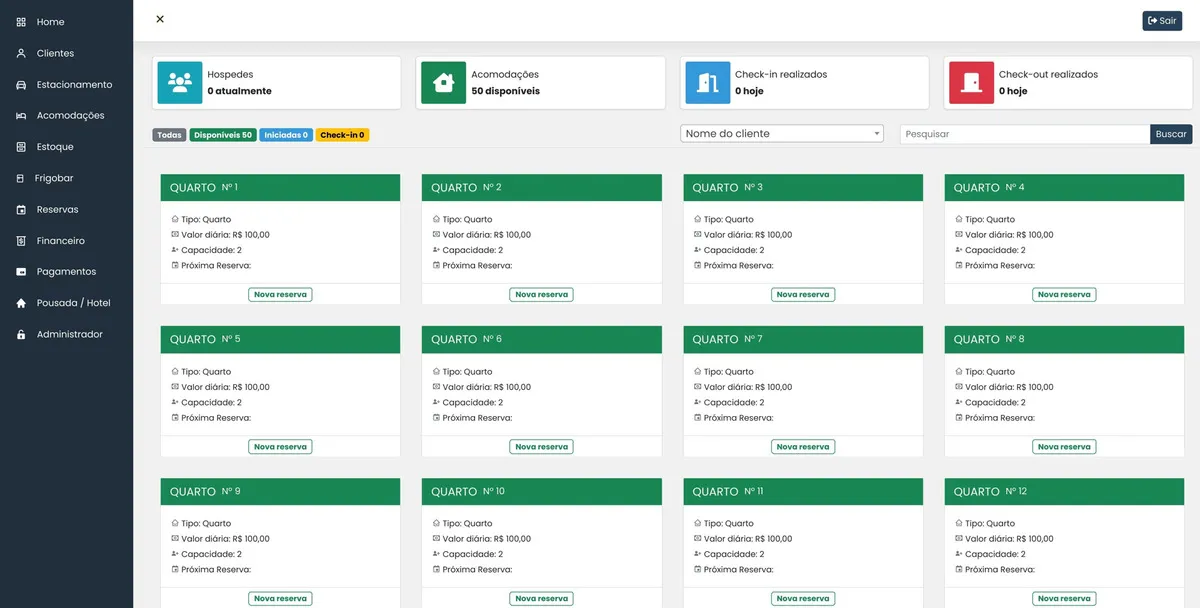Open Reservas in the sidebar menu
Viewport: 1200px width, 608px height.
(57, 210)
